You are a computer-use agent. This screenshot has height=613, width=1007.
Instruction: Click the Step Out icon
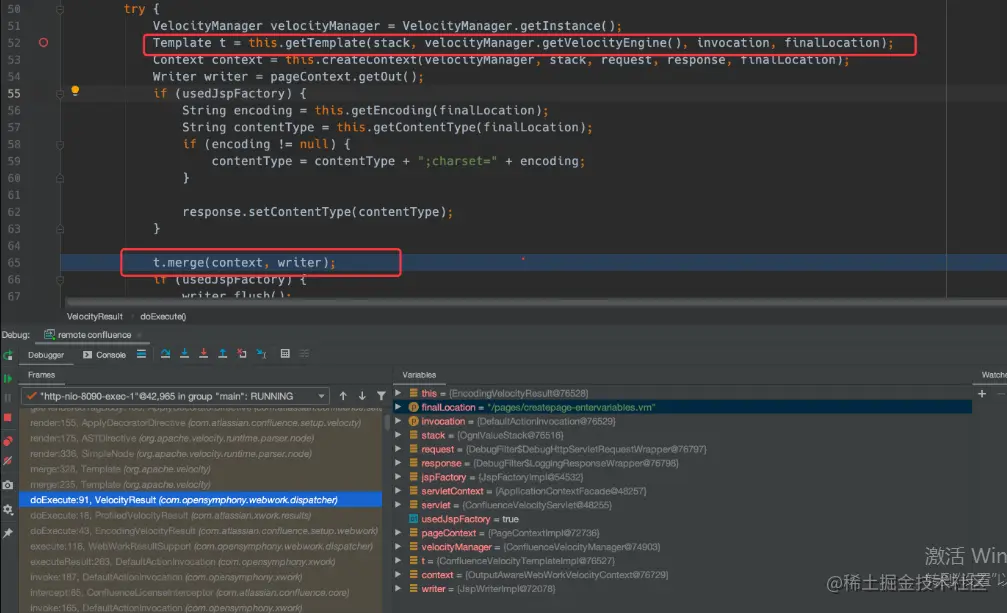point(222,354)
